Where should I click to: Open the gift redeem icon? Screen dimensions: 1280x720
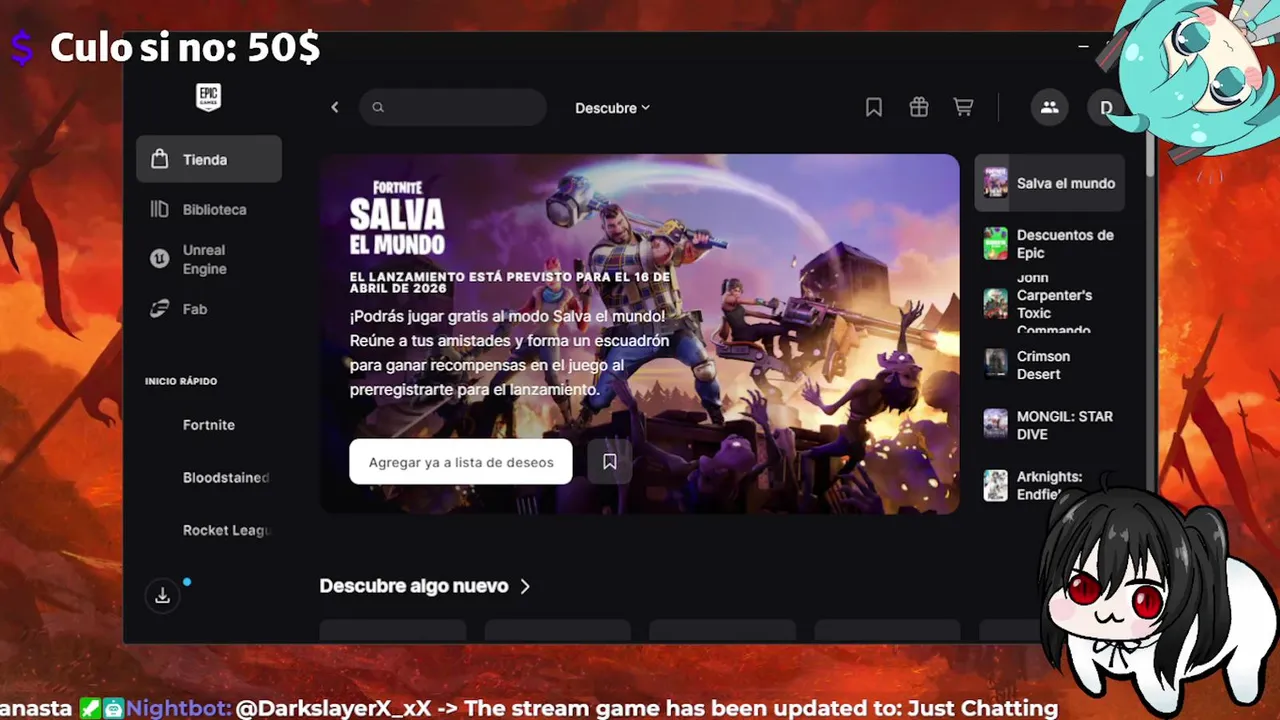pyautogui.click(x=918, y=107)
